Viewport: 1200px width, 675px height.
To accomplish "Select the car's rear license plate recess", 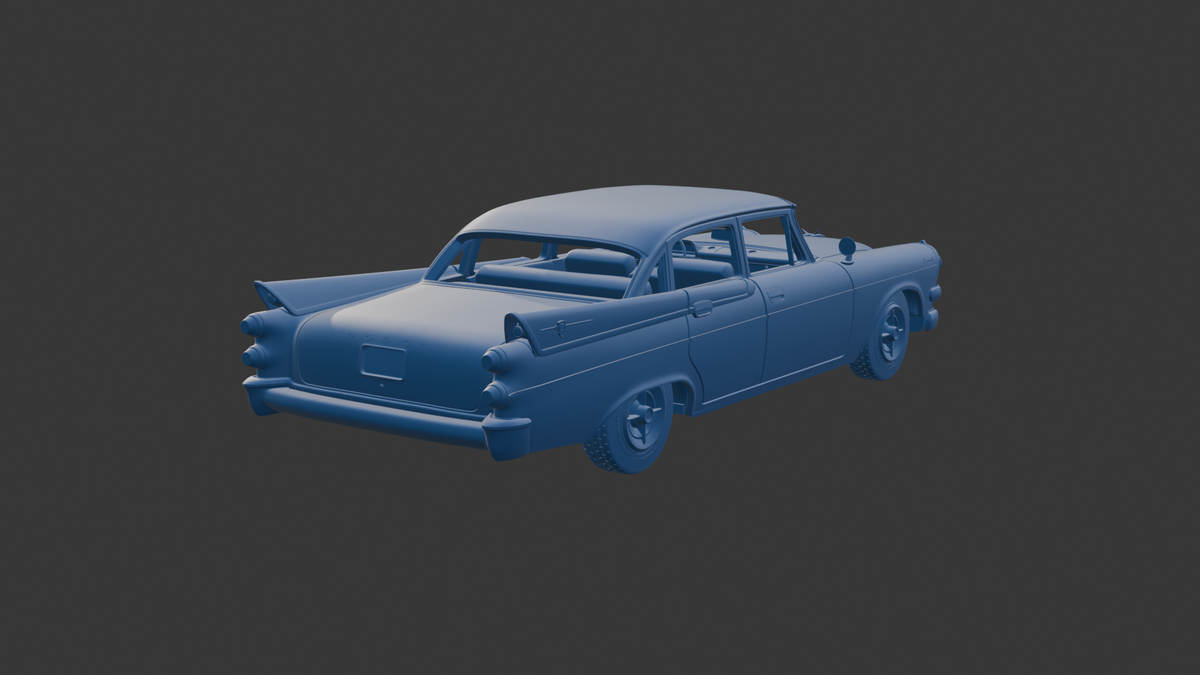I will pyautogui.click(x=383, y=362).
